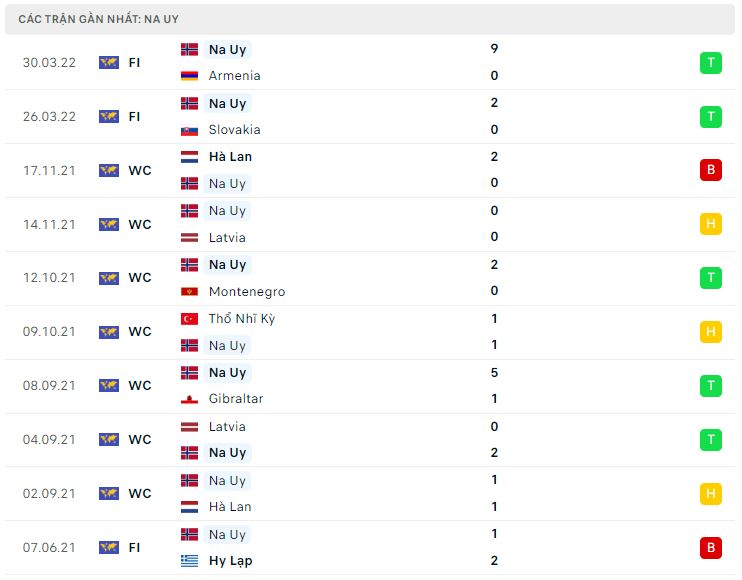Click the red B badge for Hy Lạp match
The height and width of the screenshot is (580, 742).
tap(711, 548)
